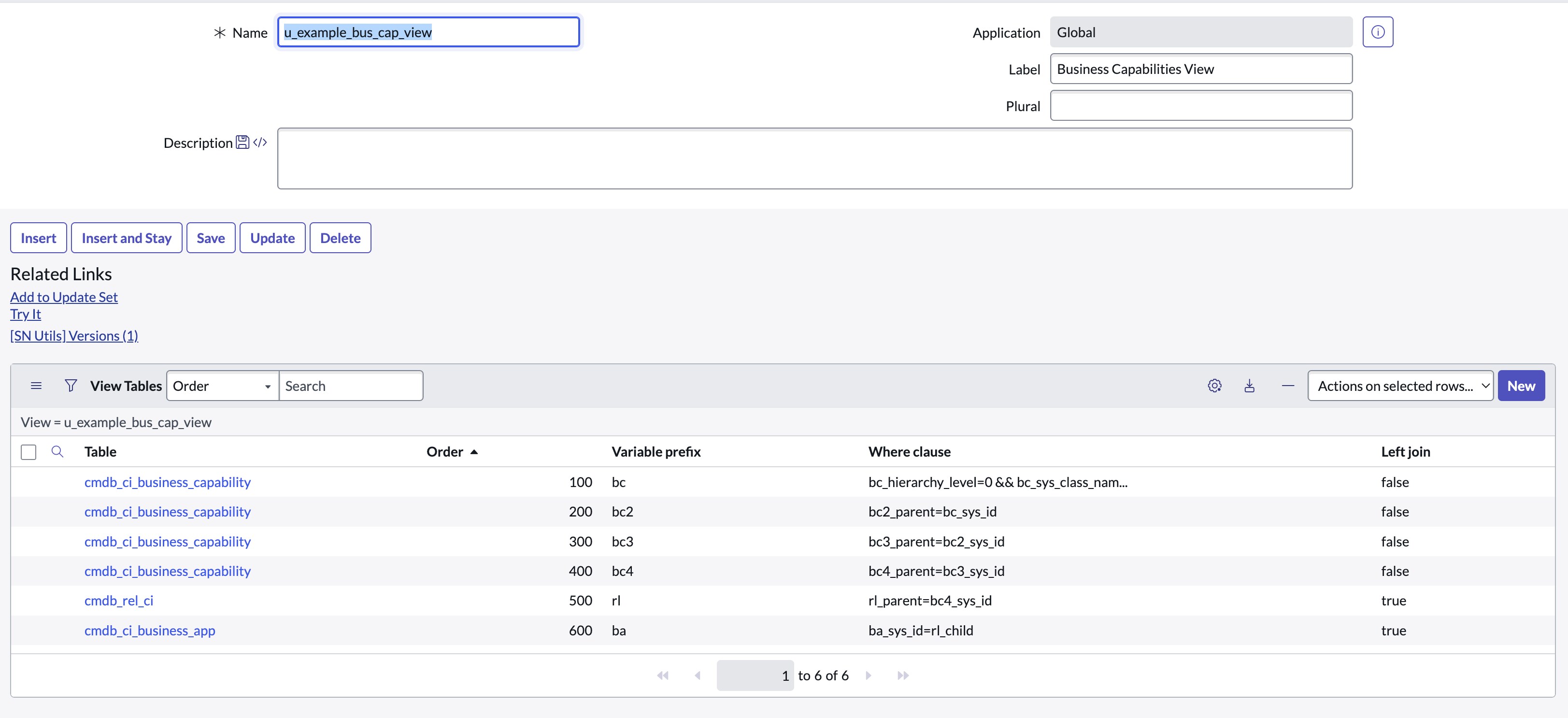Collapse the View Tables list with minus icon
The image size is (1568, 718).
tap(1288, 386)
